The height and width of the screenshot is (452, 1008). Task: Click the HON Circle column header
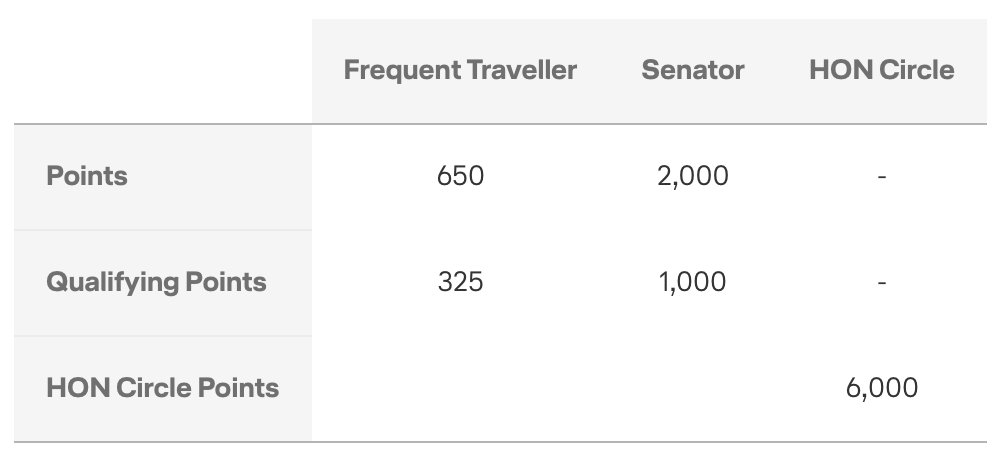click(881, 70)
